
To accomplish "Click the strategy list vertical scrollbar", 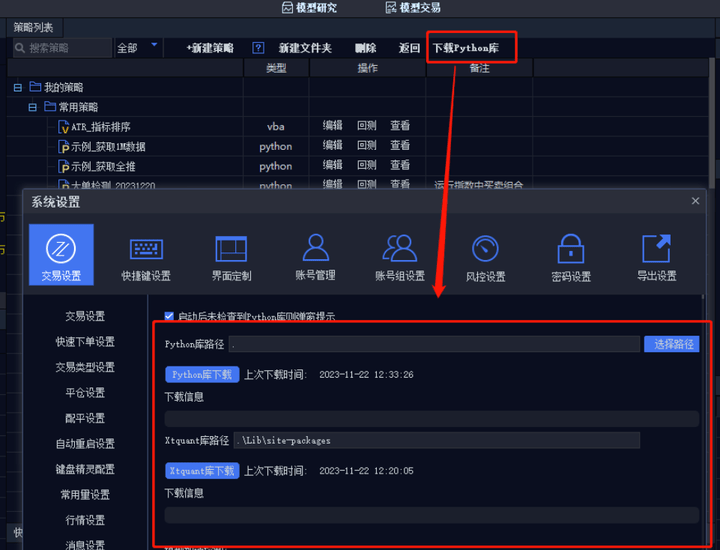I will (712, 122).
